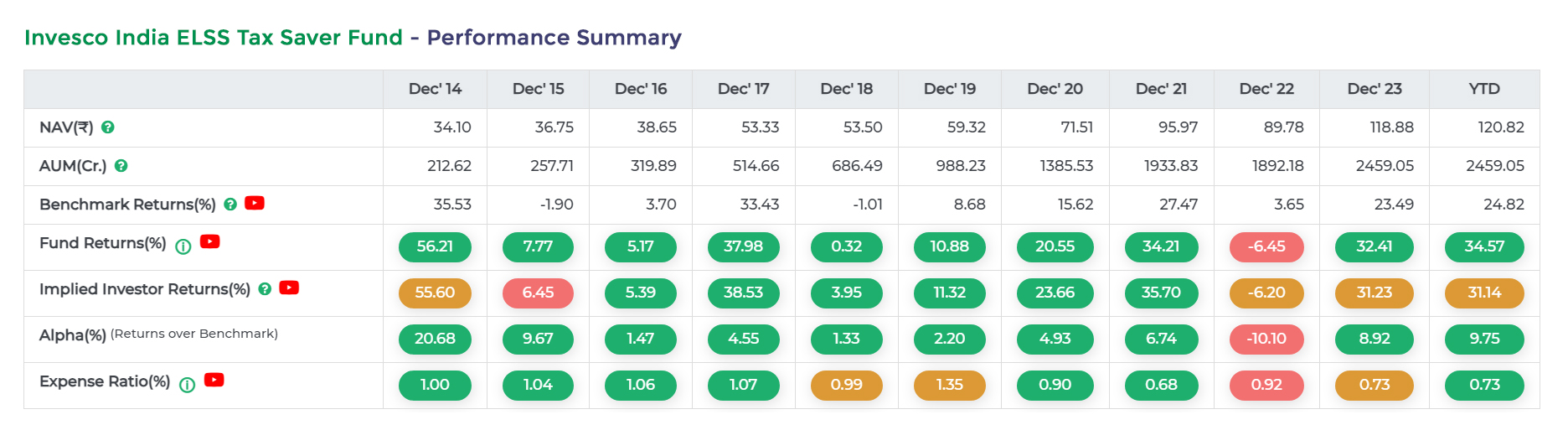Click the help icon for Implied Investor Returns
This screenshot has height=425, width=1568.
point(265,288)
